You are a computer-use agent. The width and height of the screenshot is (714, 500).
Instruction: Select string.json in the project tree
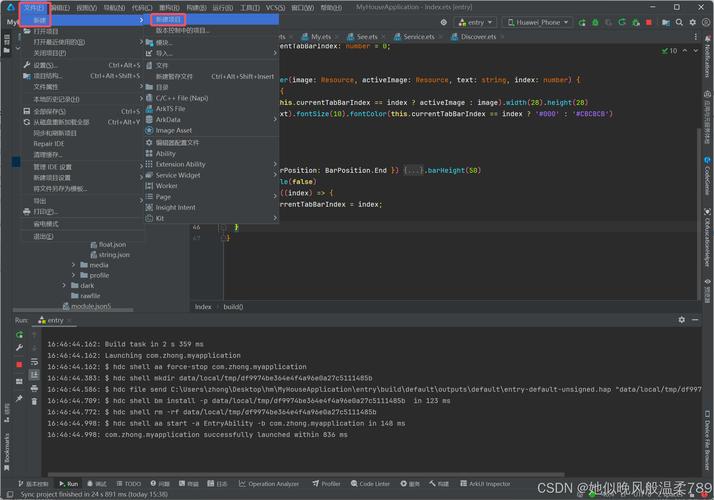click(113, 254)
